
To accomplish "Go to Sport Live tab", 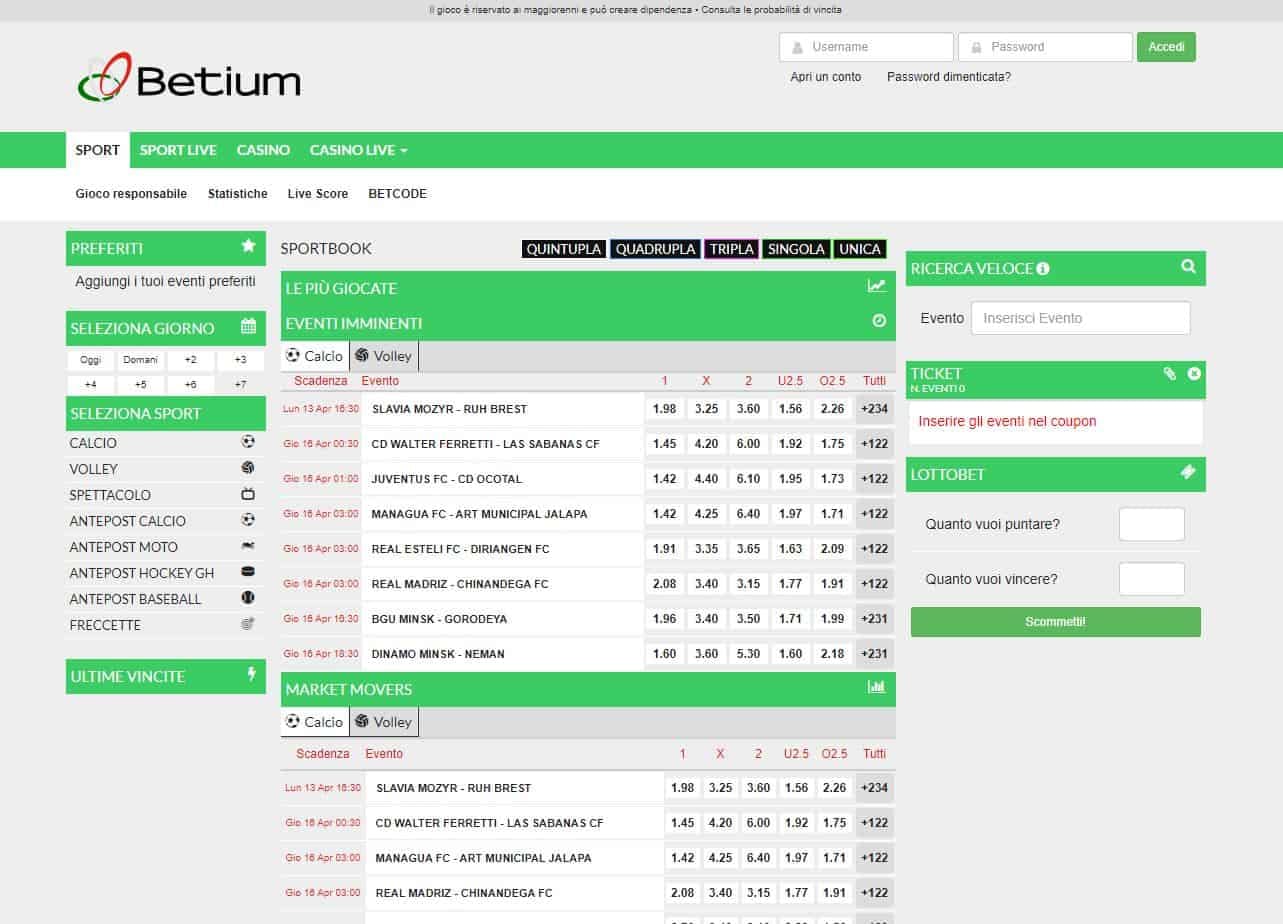I will [178, 150].
